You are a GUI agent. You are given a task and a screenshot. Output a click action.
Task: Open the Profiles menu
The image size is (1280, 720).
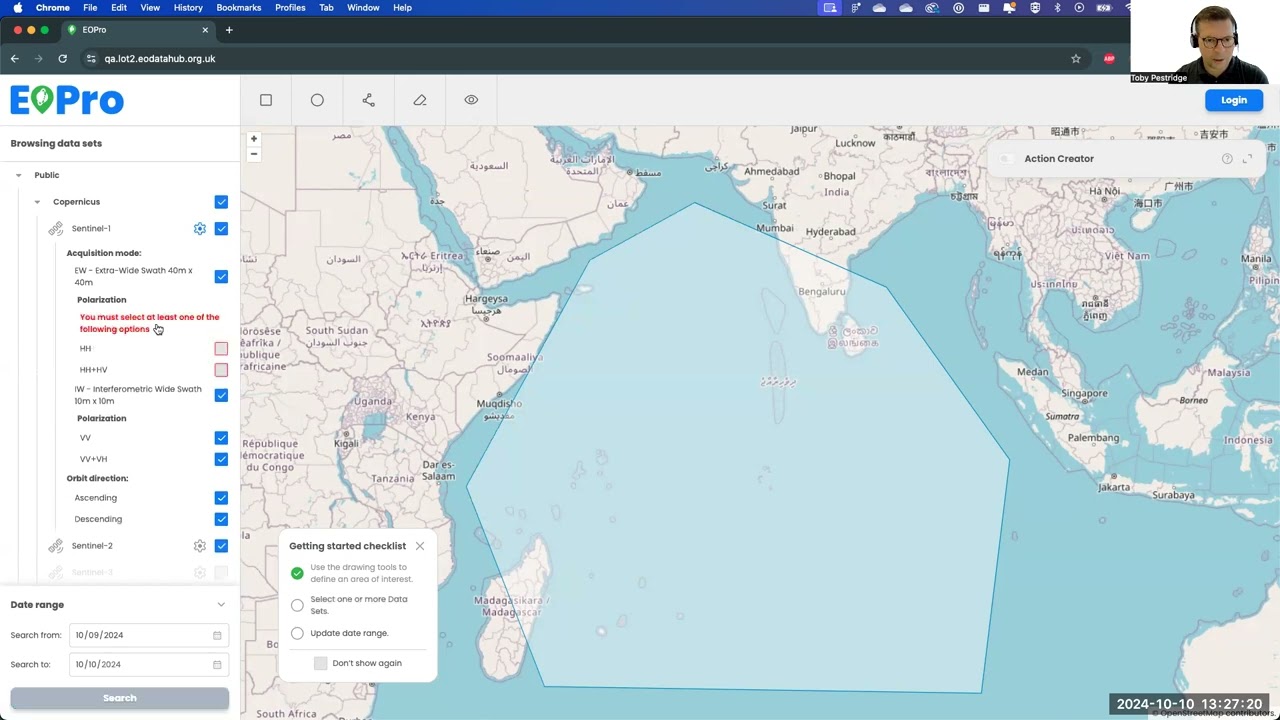(x=290, y=8)
